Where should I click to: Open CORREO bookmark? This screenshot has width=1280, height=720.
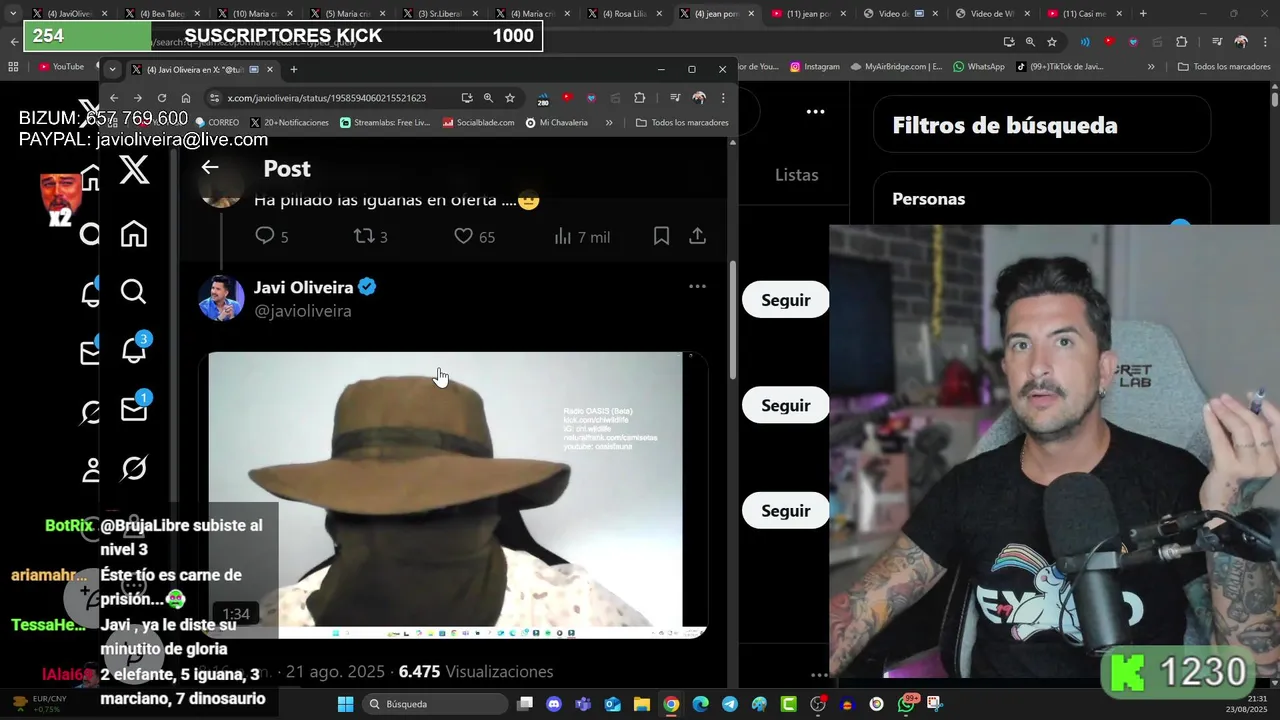(x=218, y=122)
